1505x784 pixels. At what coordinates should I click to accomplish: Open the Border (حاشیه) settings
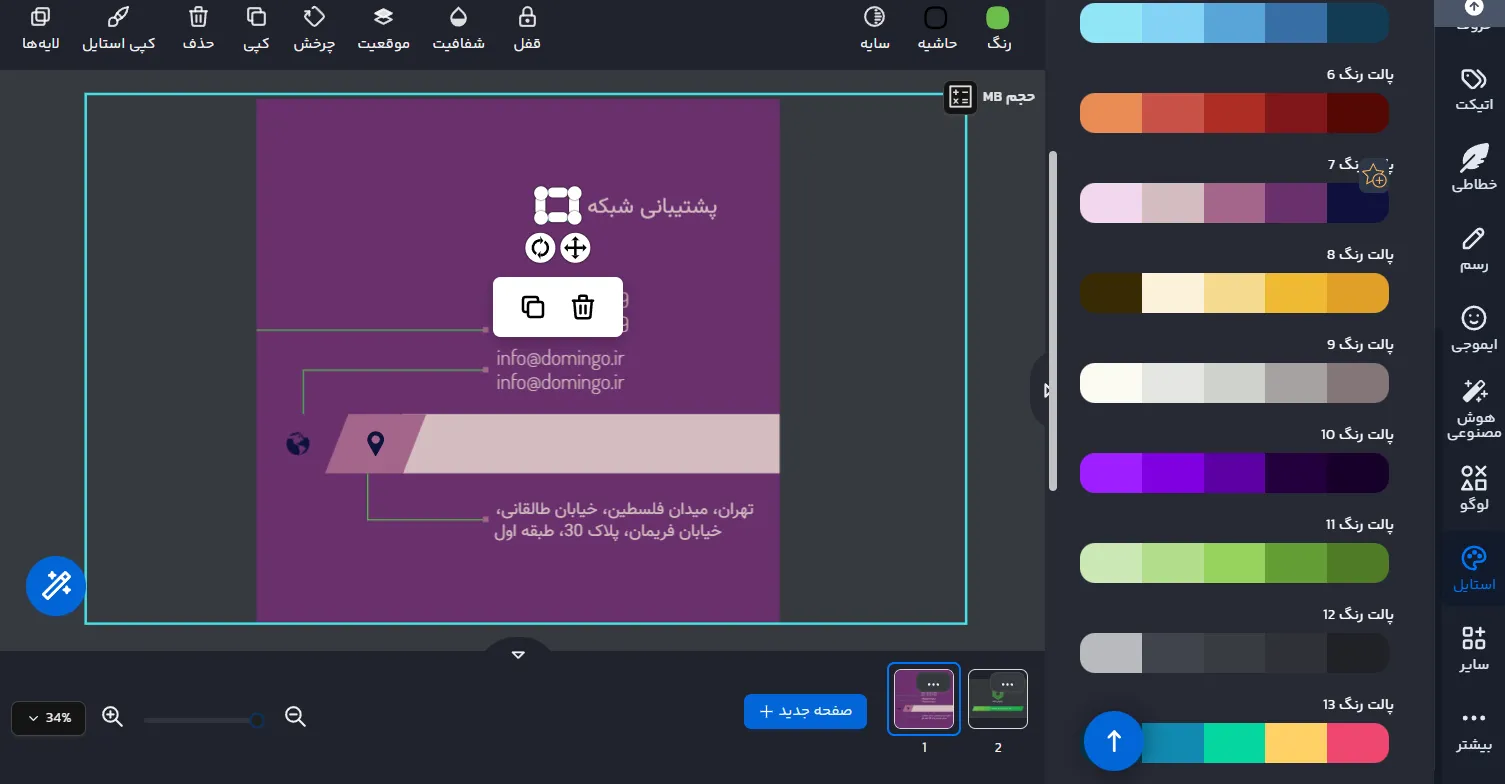937,28
